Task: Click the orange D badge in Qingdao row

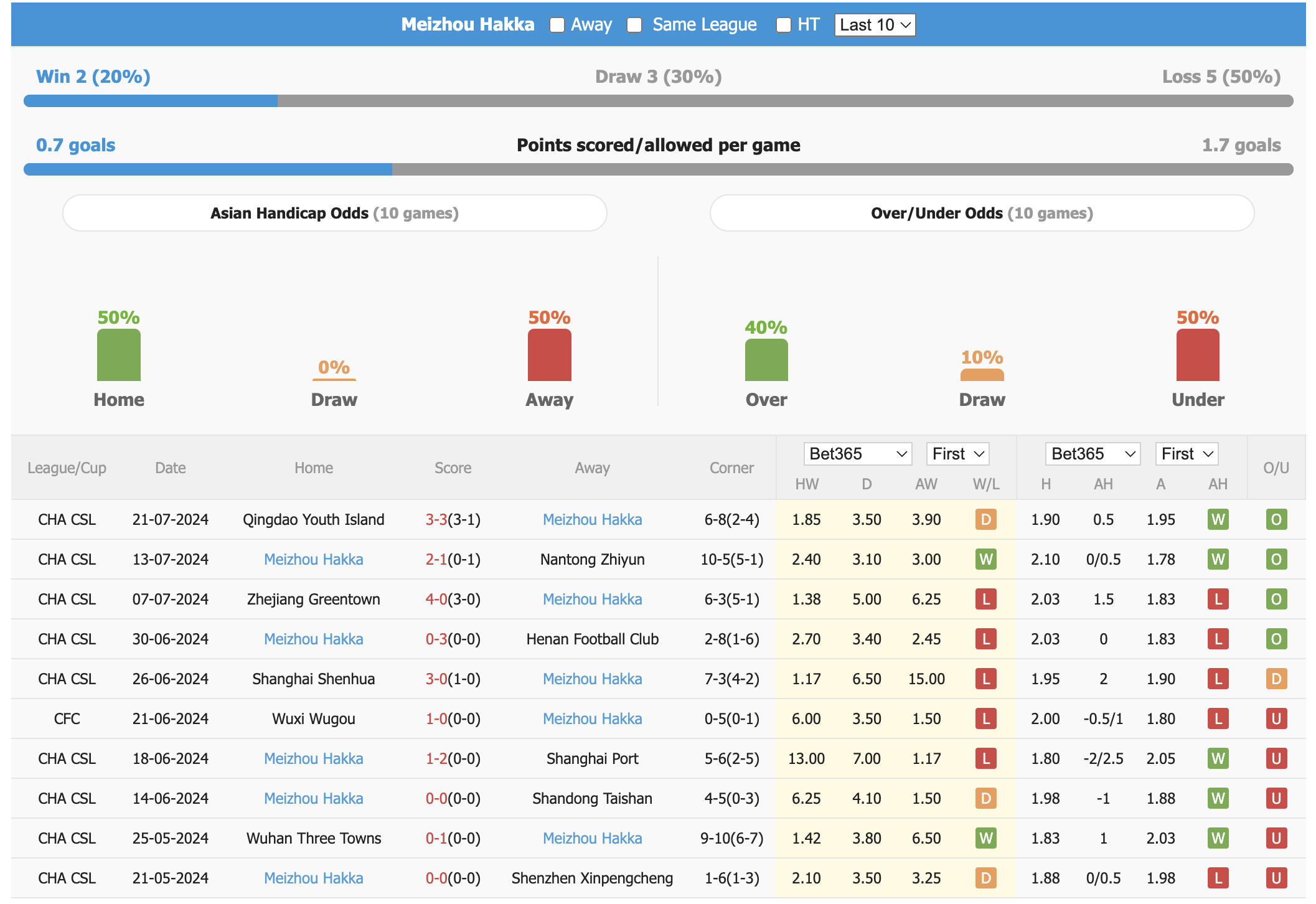Action: coord(985,519)
